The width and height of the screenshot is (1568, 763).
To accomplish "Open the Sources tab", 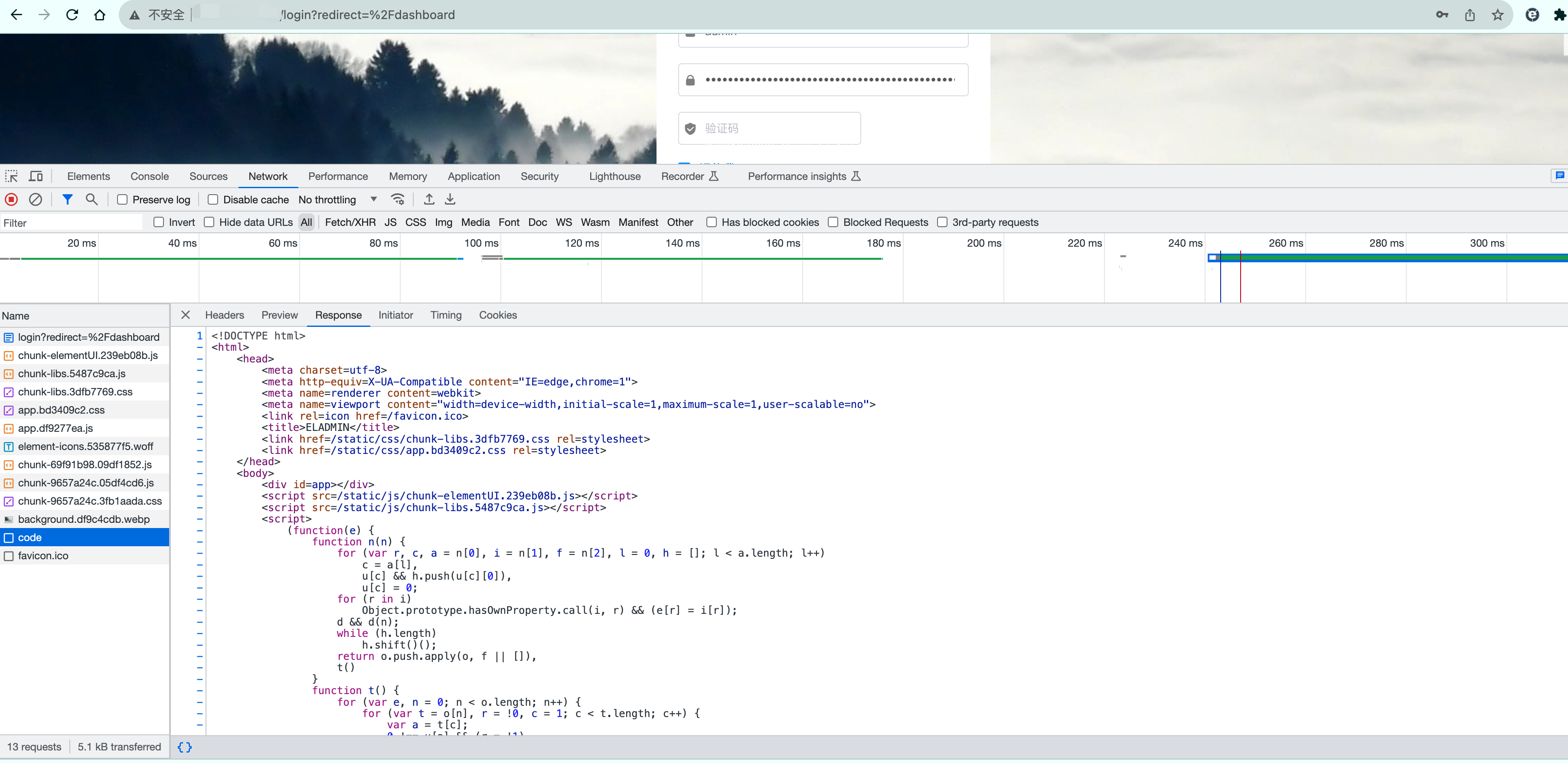I will (208, 176).
